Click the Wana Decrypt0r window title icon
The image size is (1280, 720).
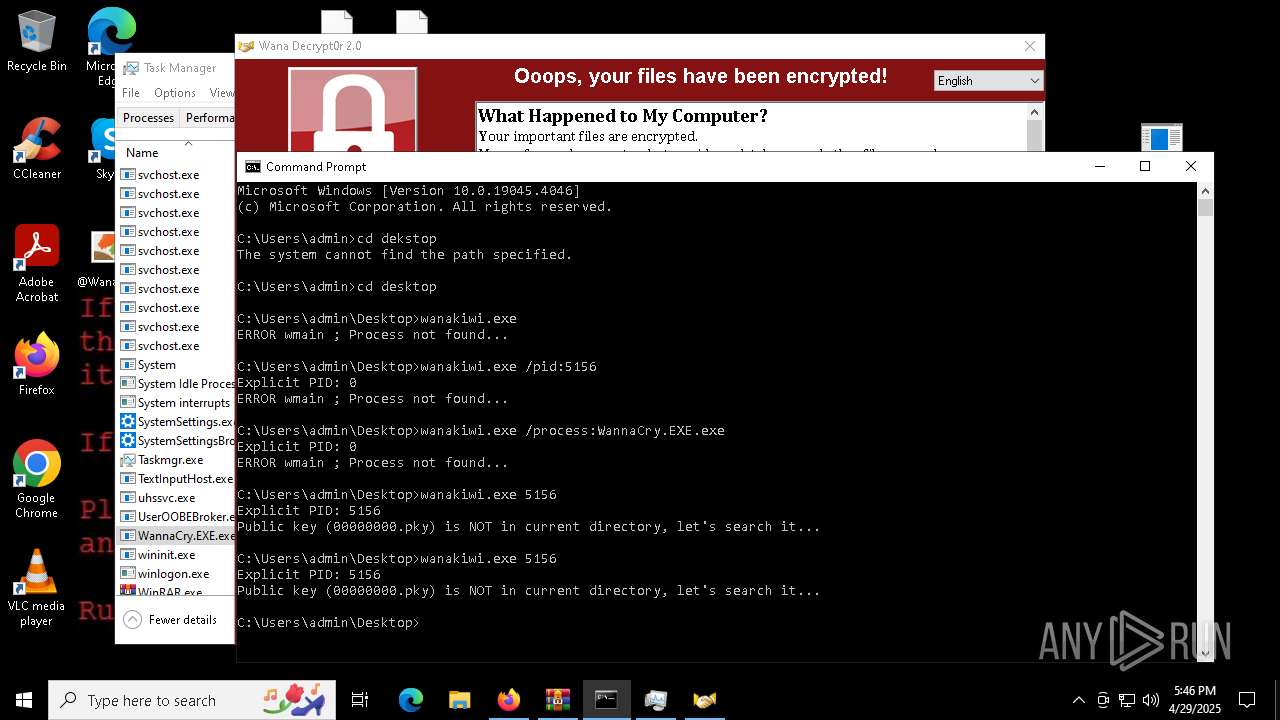pyautogui.click(x=246, y=46)
